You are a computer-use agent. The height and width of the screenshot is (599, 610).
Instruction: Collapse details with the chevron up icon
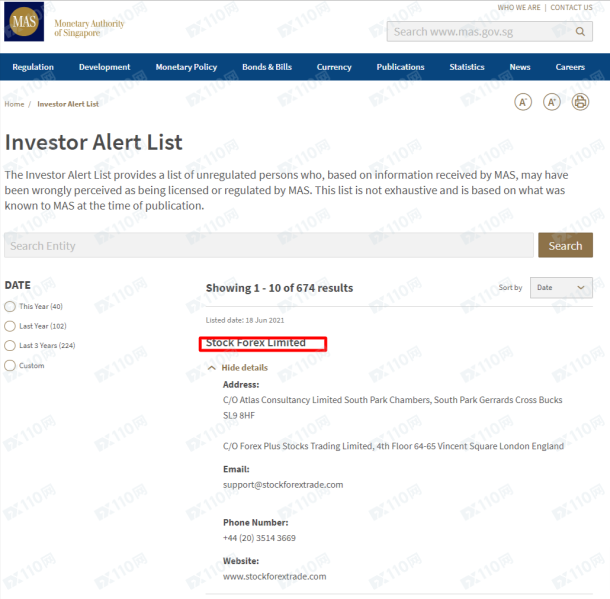click(212, 368)
